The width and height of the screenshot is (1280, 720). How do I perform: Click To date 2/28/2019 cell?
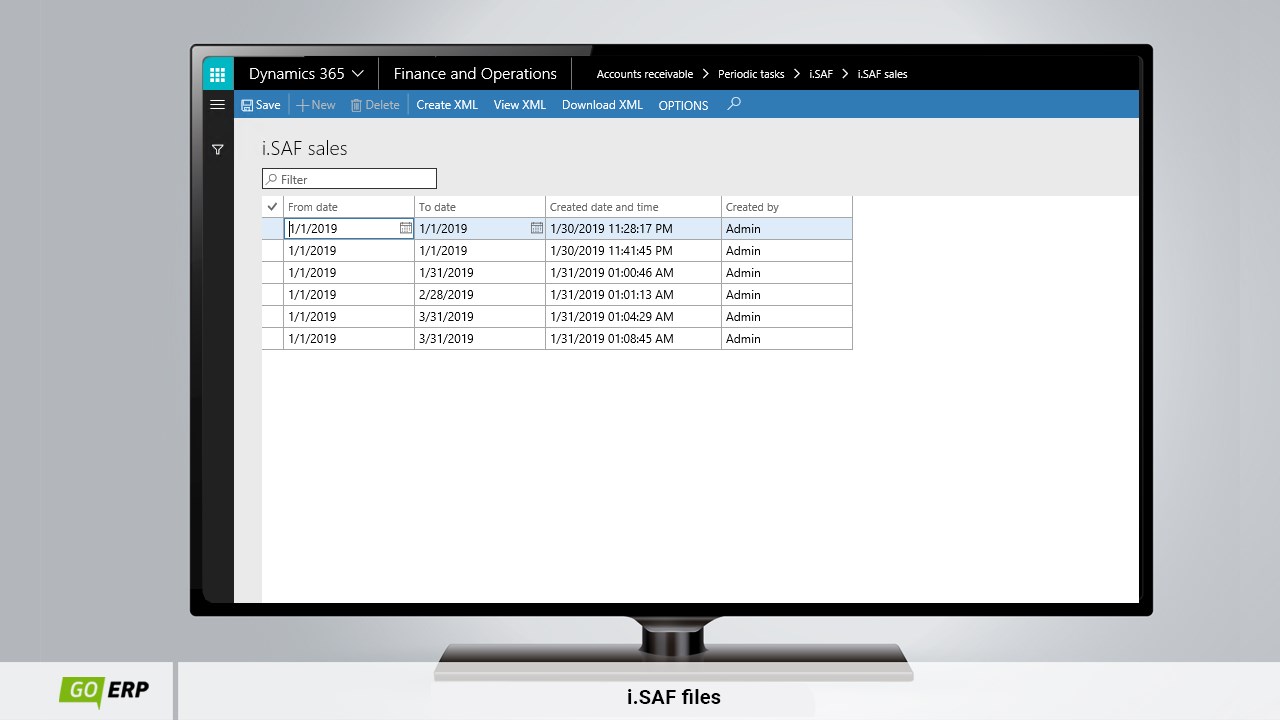coord(480,294)
